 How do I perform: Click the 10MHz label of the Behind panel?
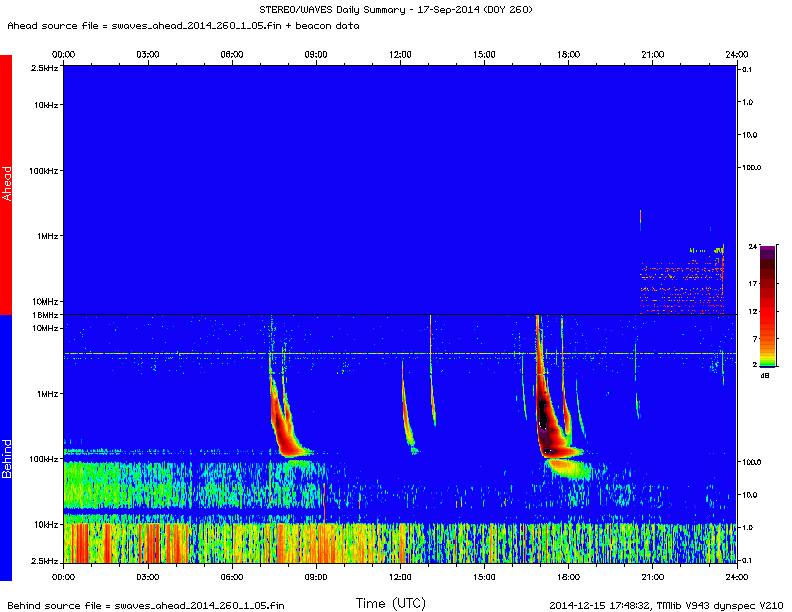tap(45, 328)
